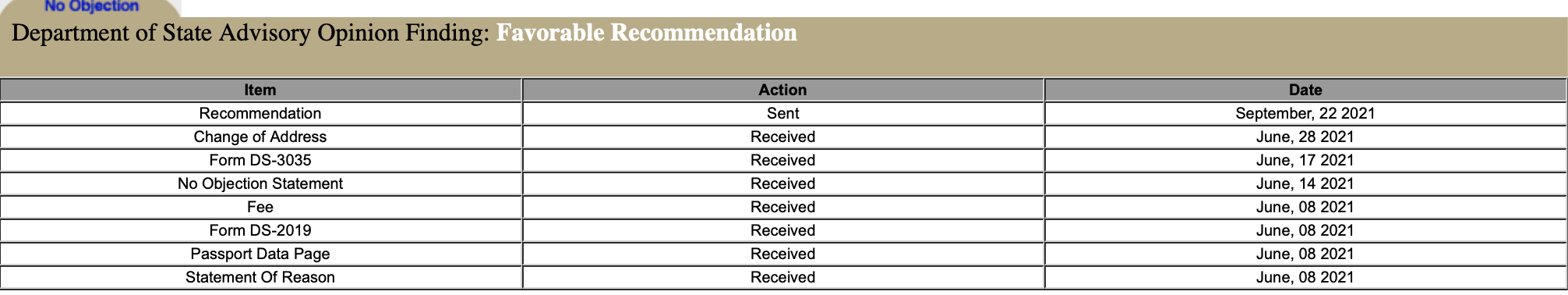The image size is (1568, 295).
Task: Click Received for Change of Address
Action: click(782, 137)
